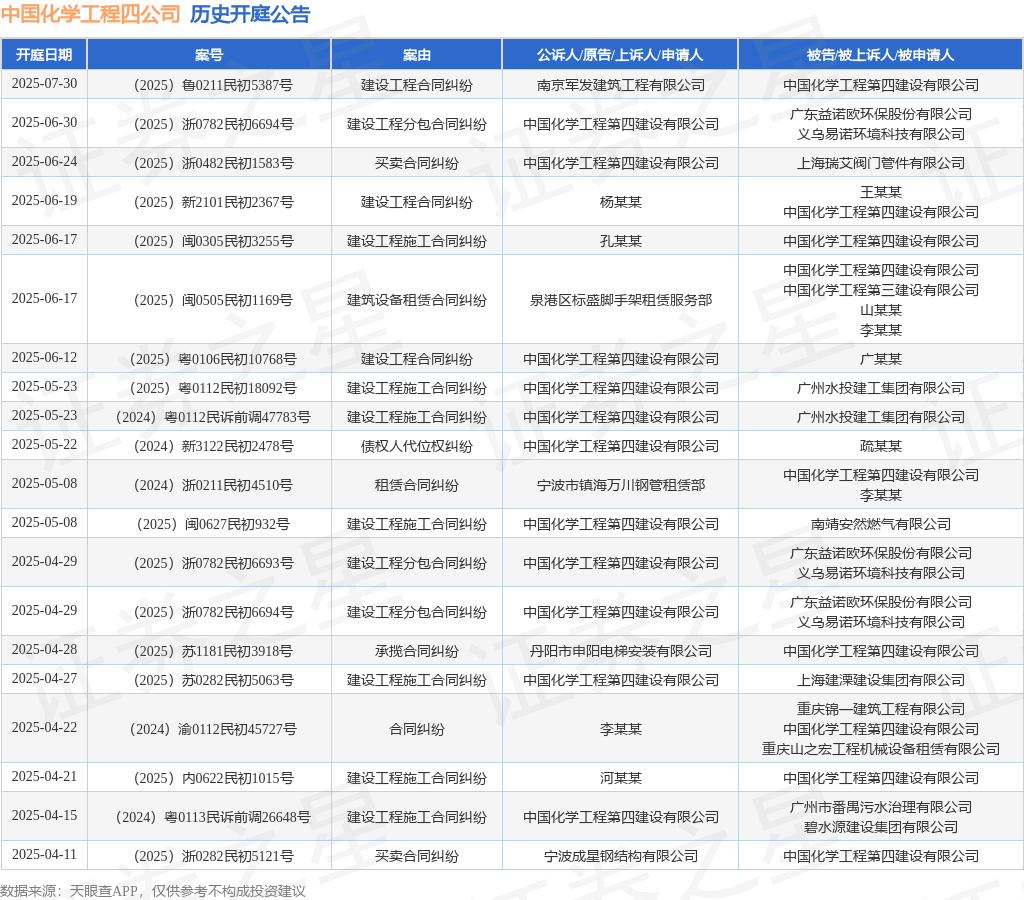Click plaintiff 南京军发建筑工程有限公司

[621, 85]
